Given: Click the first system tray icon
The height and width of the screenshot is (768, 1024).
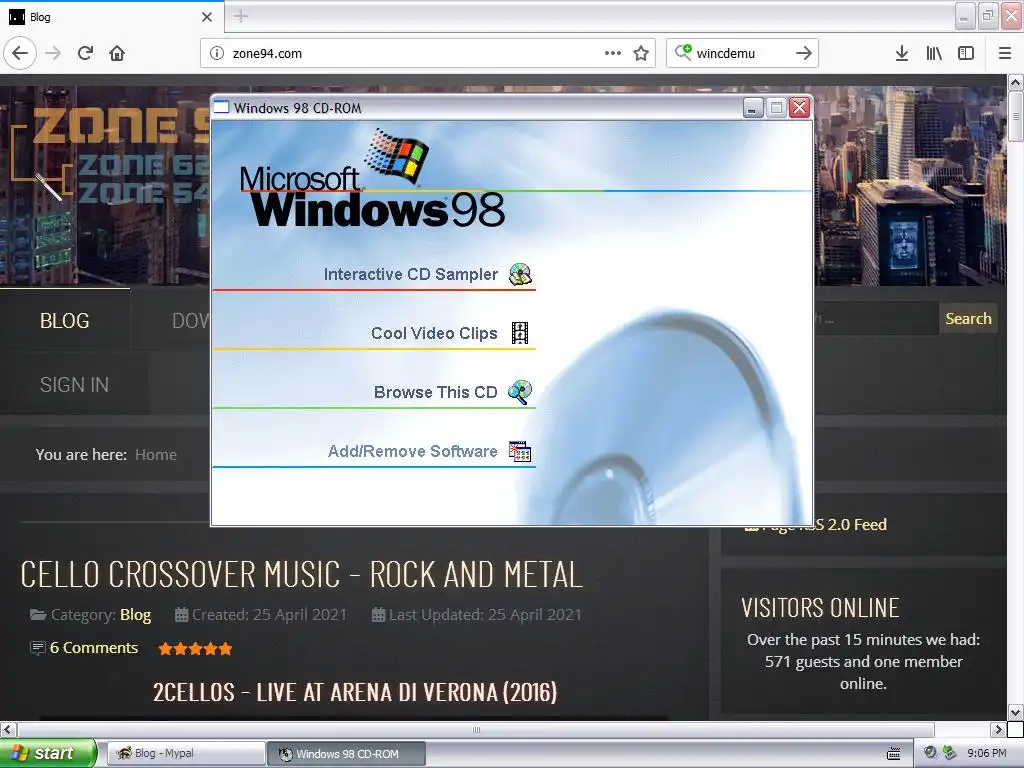Looking at the screenshot, I should coord(931,752).
